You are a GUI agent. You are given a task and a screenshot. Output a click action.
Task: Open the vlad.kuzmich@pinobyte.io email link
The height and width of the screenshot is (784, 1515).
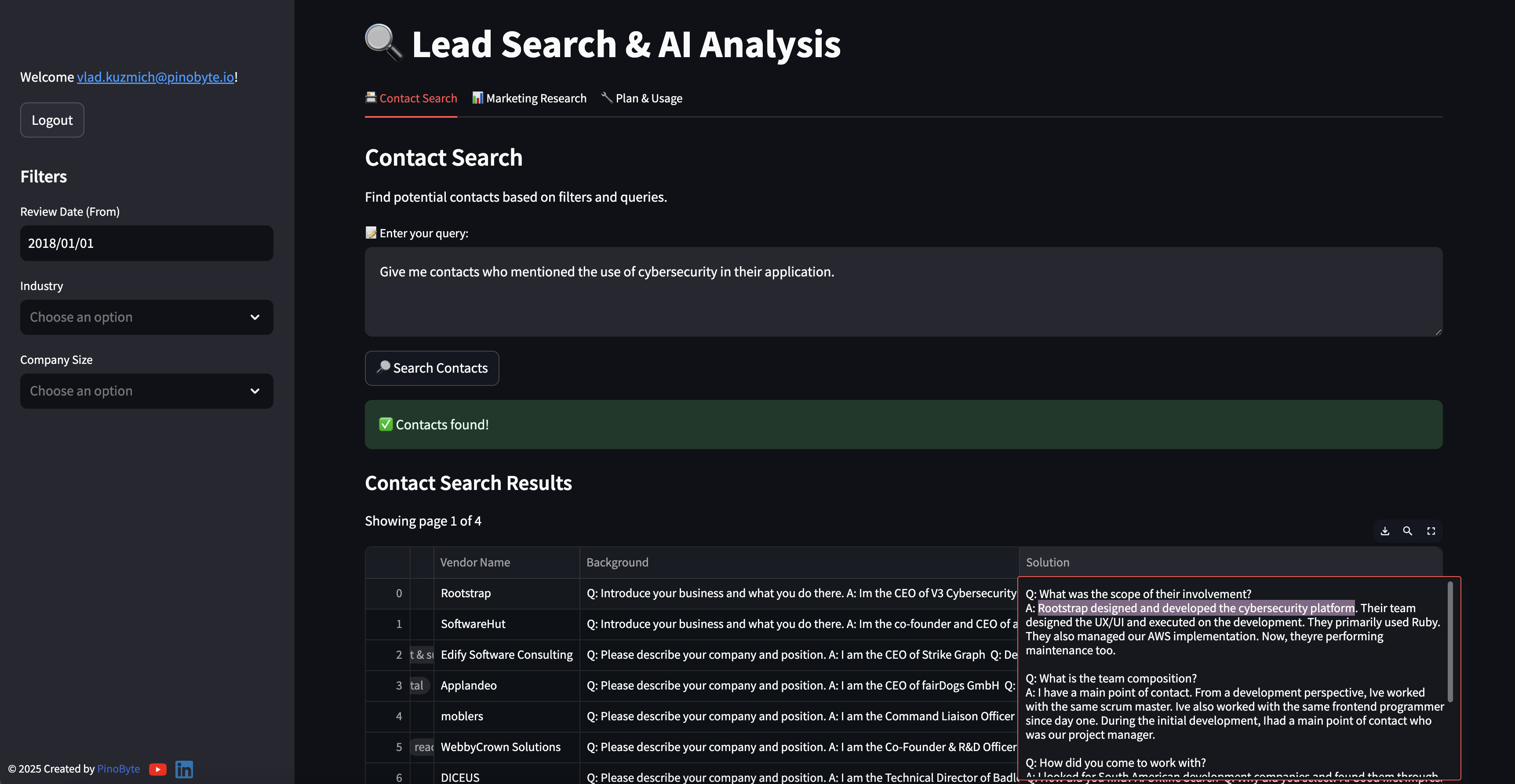click(155, 77)
